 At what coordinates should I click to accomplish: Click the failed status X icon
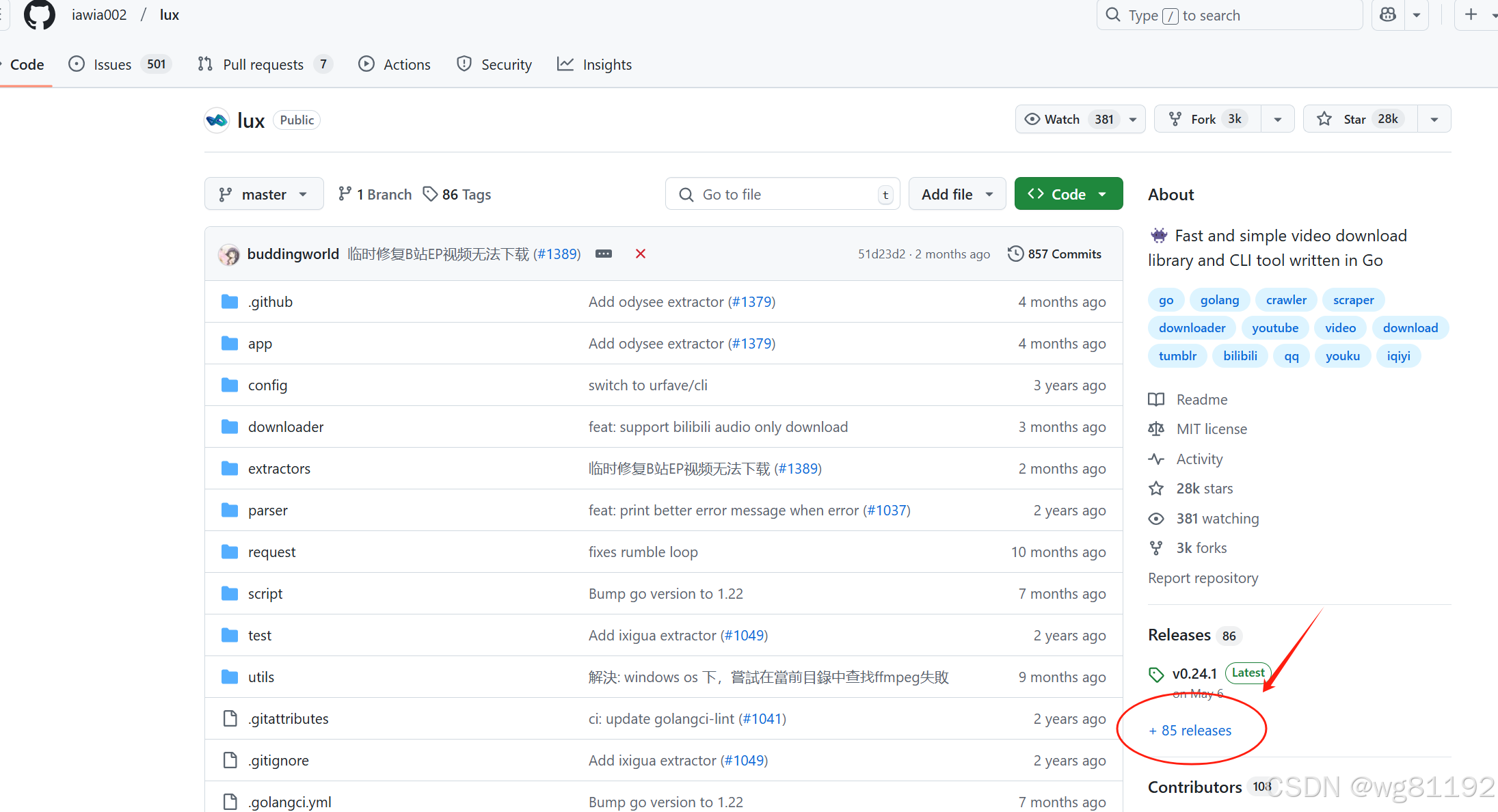coord(641,254)
